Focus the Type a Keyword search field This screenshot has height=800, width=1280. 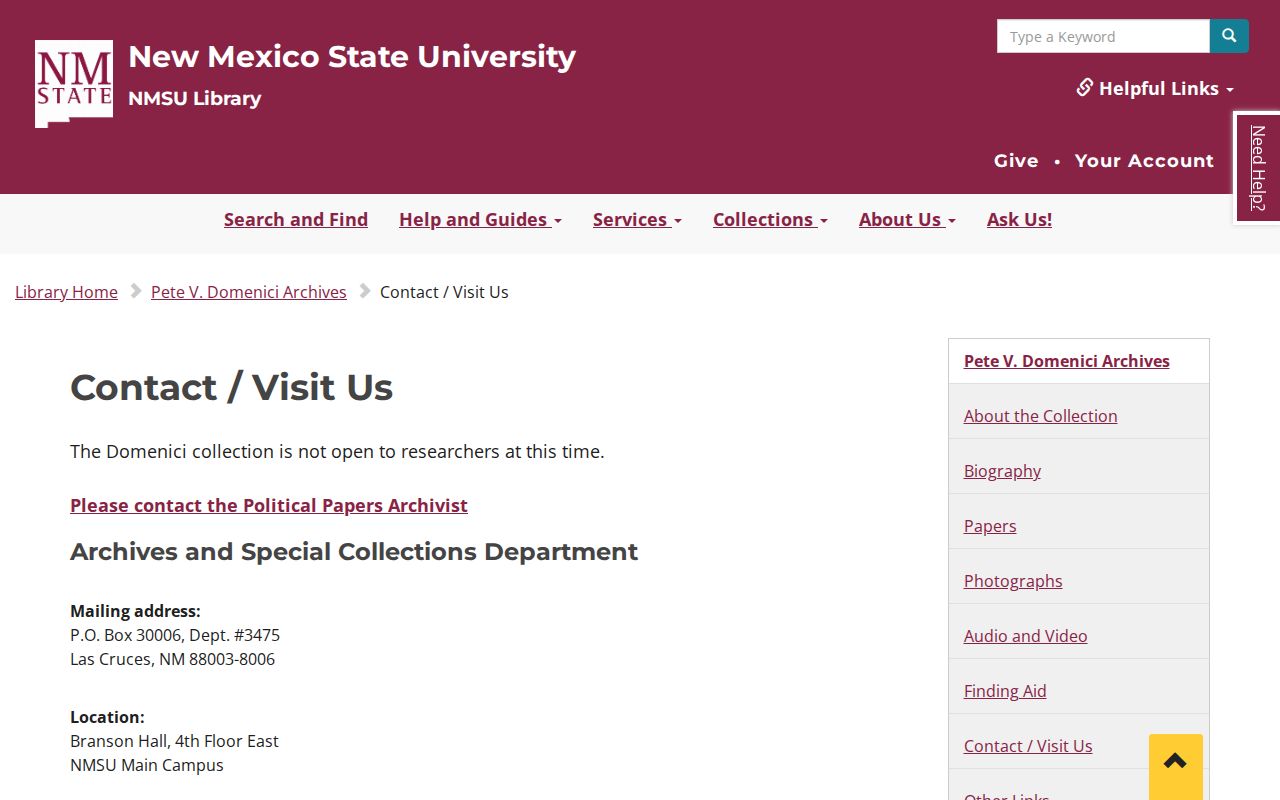(1103, 36)
